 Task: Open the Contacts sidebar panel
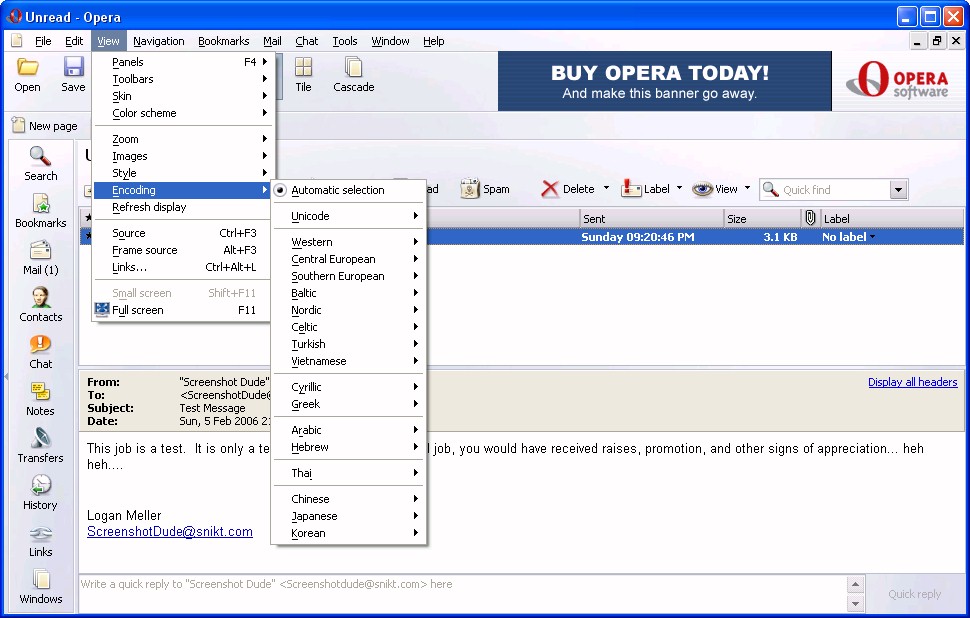point(41,304)
